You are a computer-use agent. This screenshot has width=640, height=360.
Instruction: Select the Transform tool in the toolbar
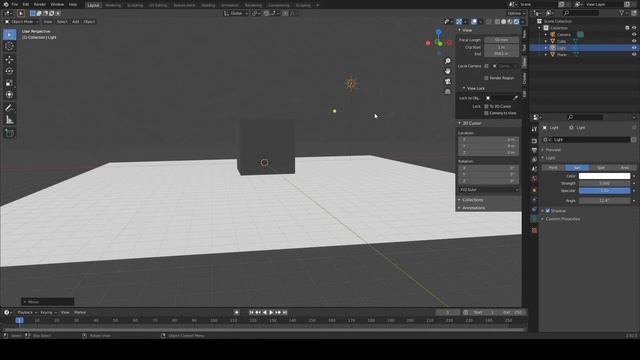(9, 95)
